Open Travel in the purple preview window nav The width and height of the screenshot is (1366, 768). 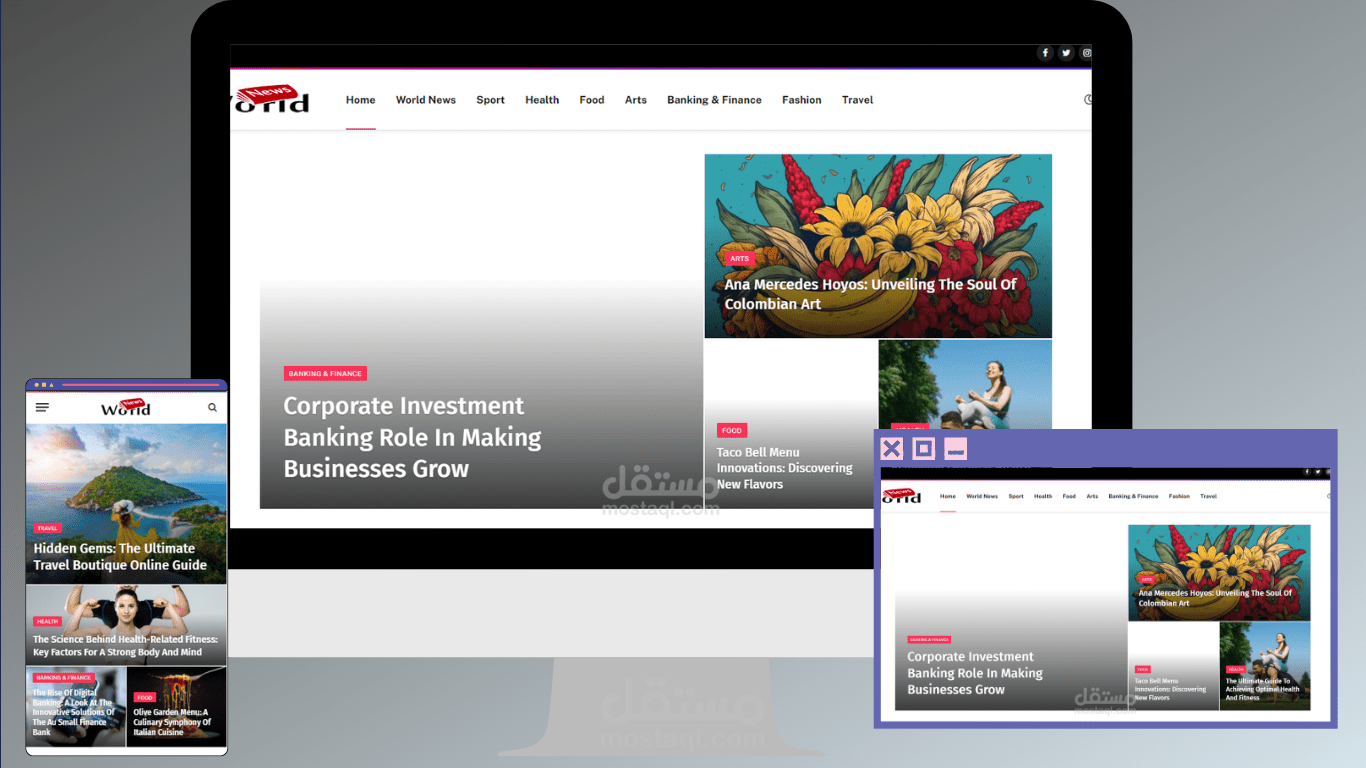pyautogui.click(x=1208, y=496)
